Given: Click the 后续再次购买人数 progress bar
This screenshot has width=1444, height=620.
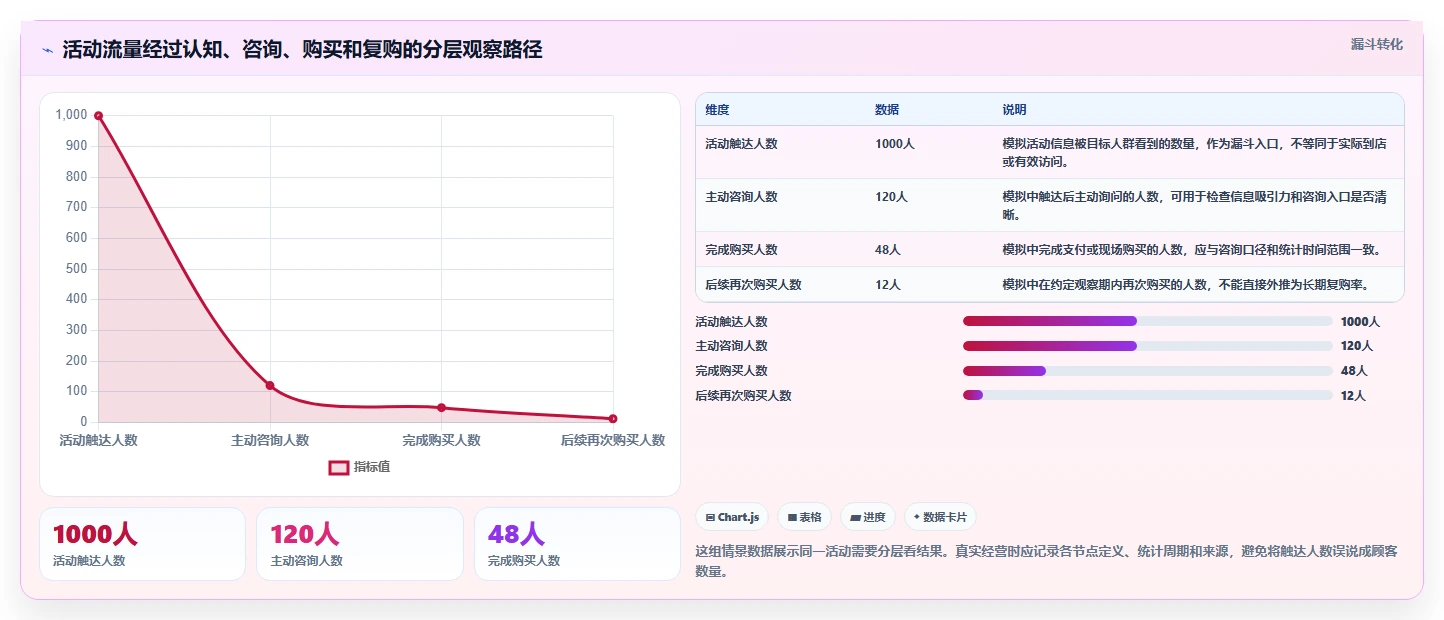Looking at the screenshot, I should [x=1147, y=395].
